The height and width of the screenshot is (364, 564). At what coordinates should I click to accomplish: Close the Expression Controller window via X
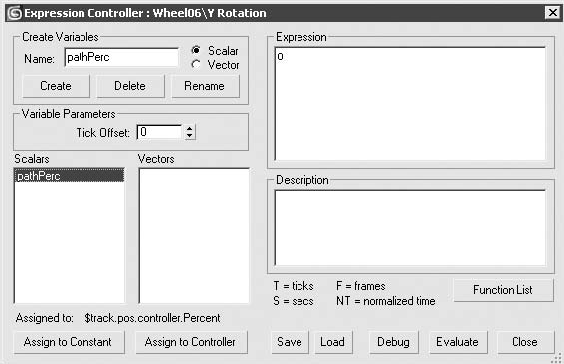coord(552,13)
